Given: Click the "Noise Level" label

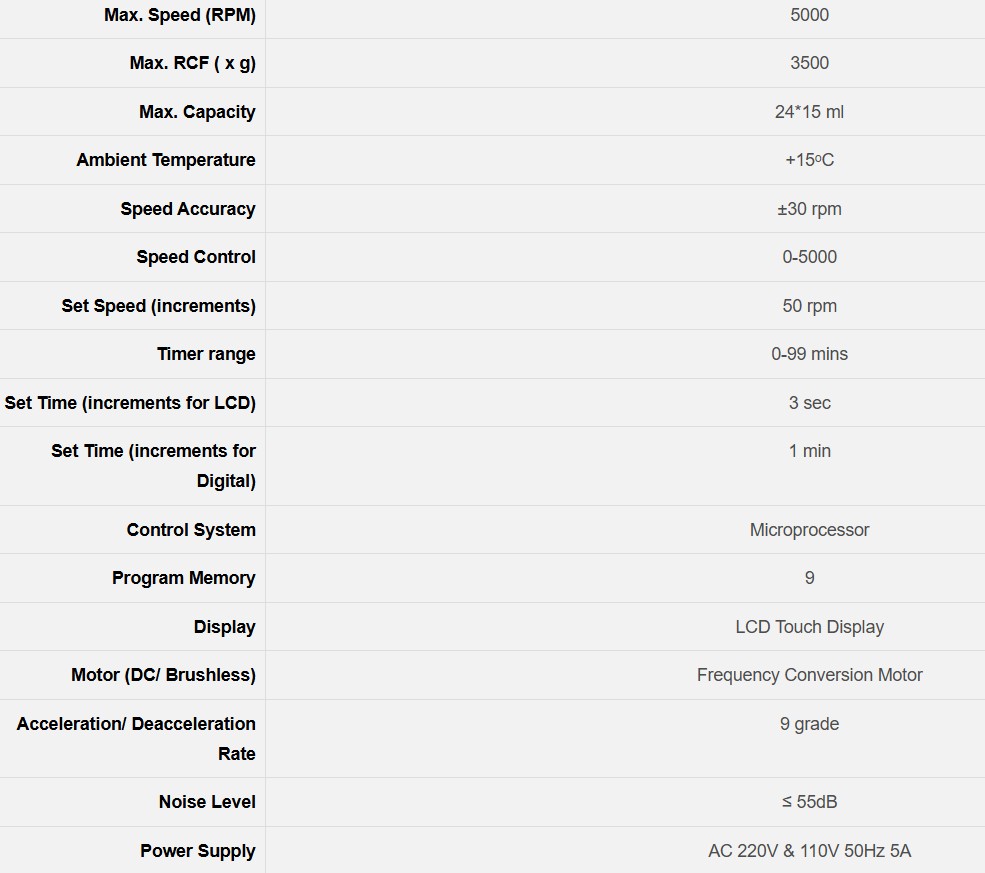Looking at the screenshot, I should (x=207, y=802).
